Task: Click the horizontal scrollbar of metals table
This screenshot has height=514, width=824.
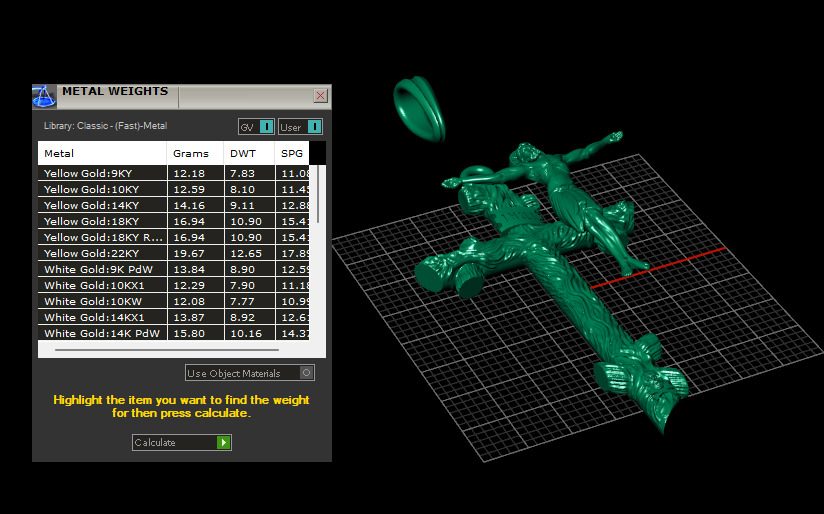Action: click(x=167, y=349)
